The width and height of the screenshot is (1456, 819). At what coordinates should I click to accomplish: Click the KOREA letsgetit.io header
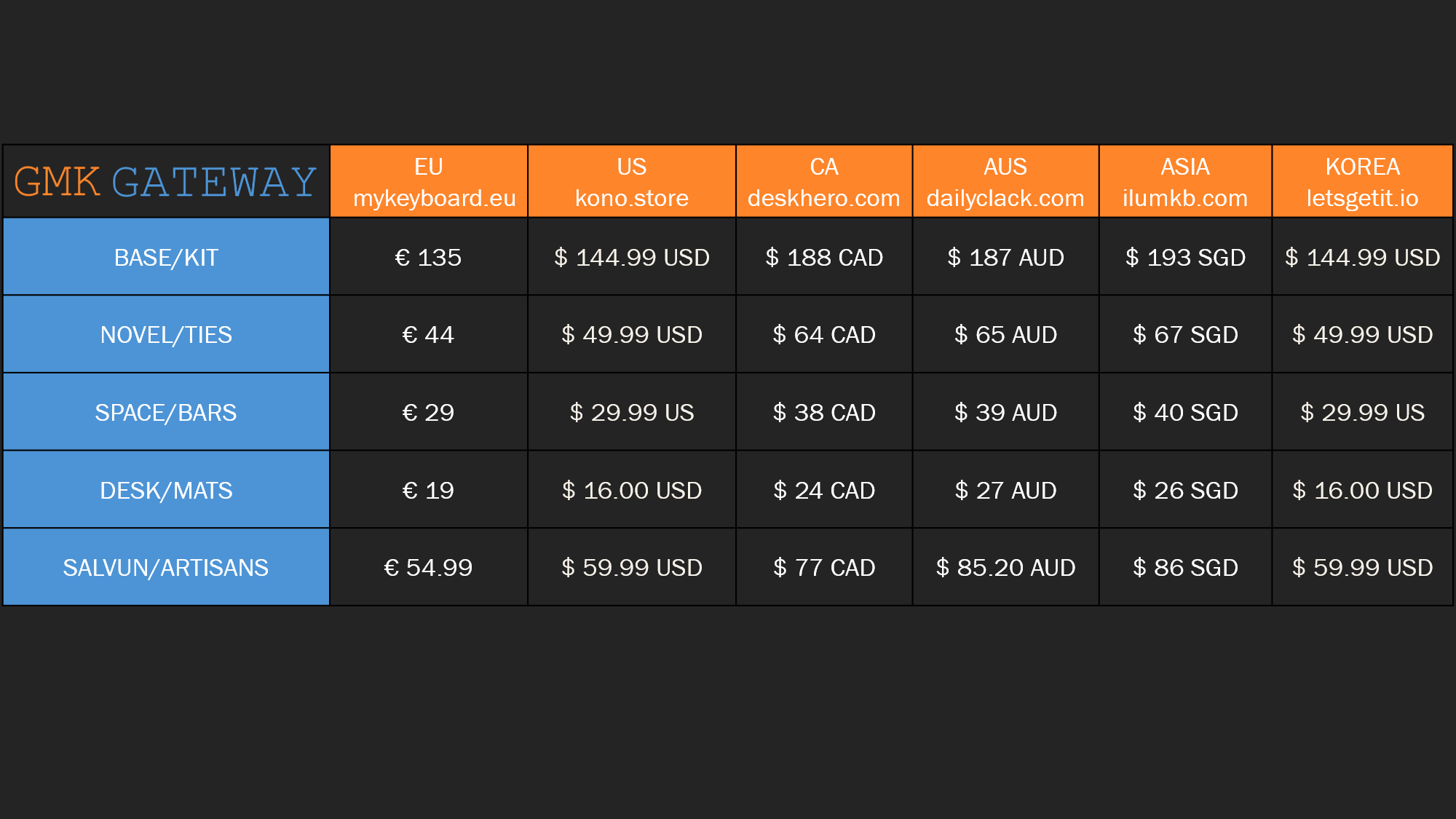tap(1362, 182)
